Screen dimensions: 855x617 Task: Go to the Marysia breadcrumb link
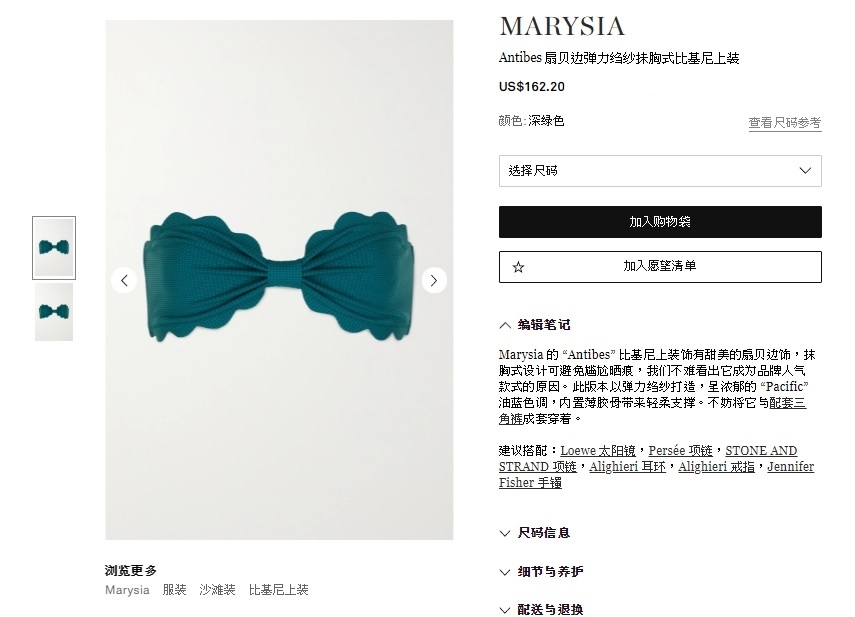[127, 590]
